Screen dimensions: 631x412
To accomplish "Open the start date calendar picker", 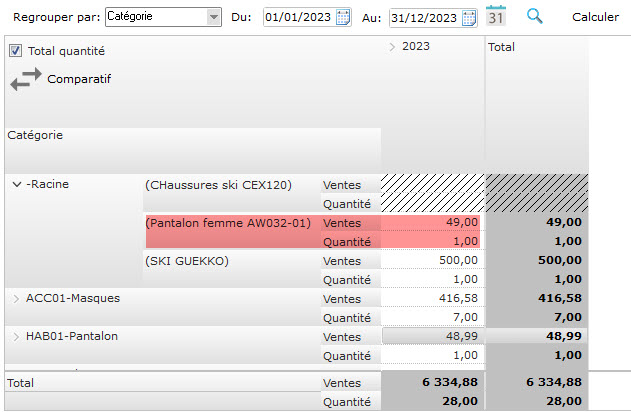I will (x=343, y=18).
